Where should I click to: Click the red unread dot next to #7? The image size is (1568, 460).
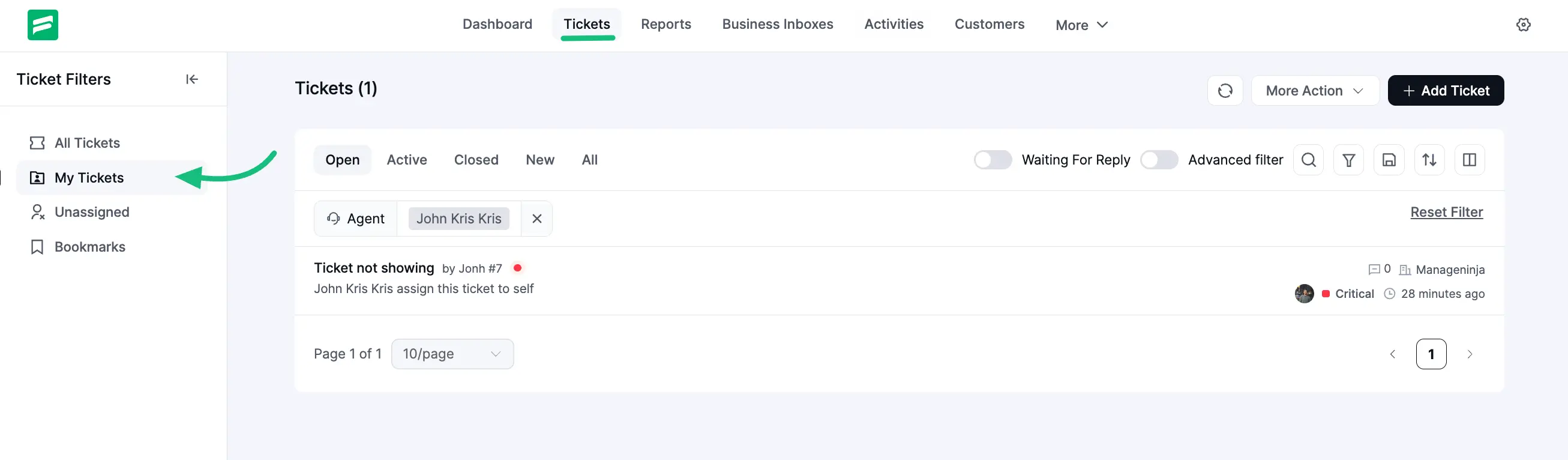[x=517, y=267]
